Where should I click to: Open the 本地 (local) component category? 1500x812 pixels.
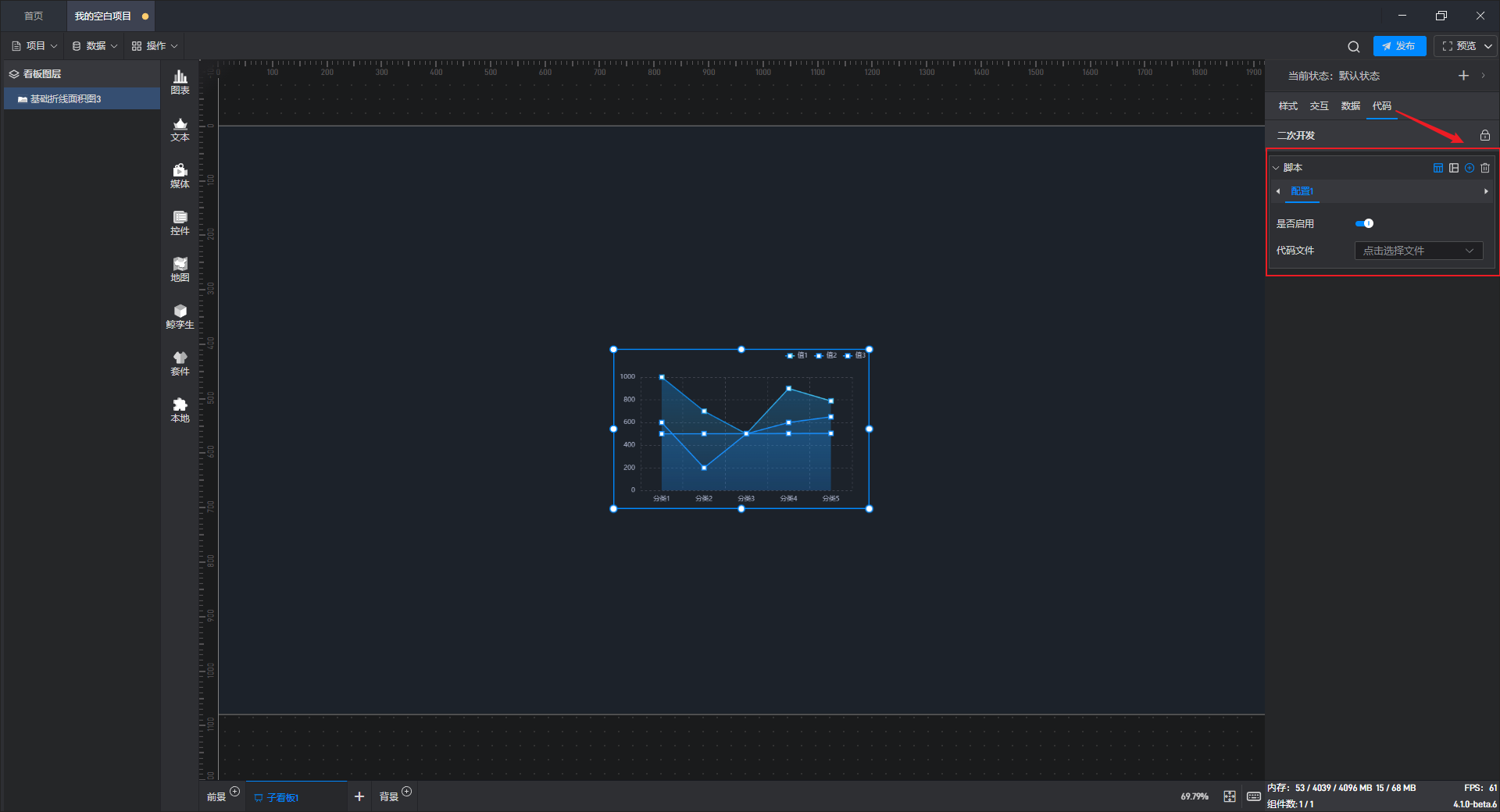pos(180,410)
